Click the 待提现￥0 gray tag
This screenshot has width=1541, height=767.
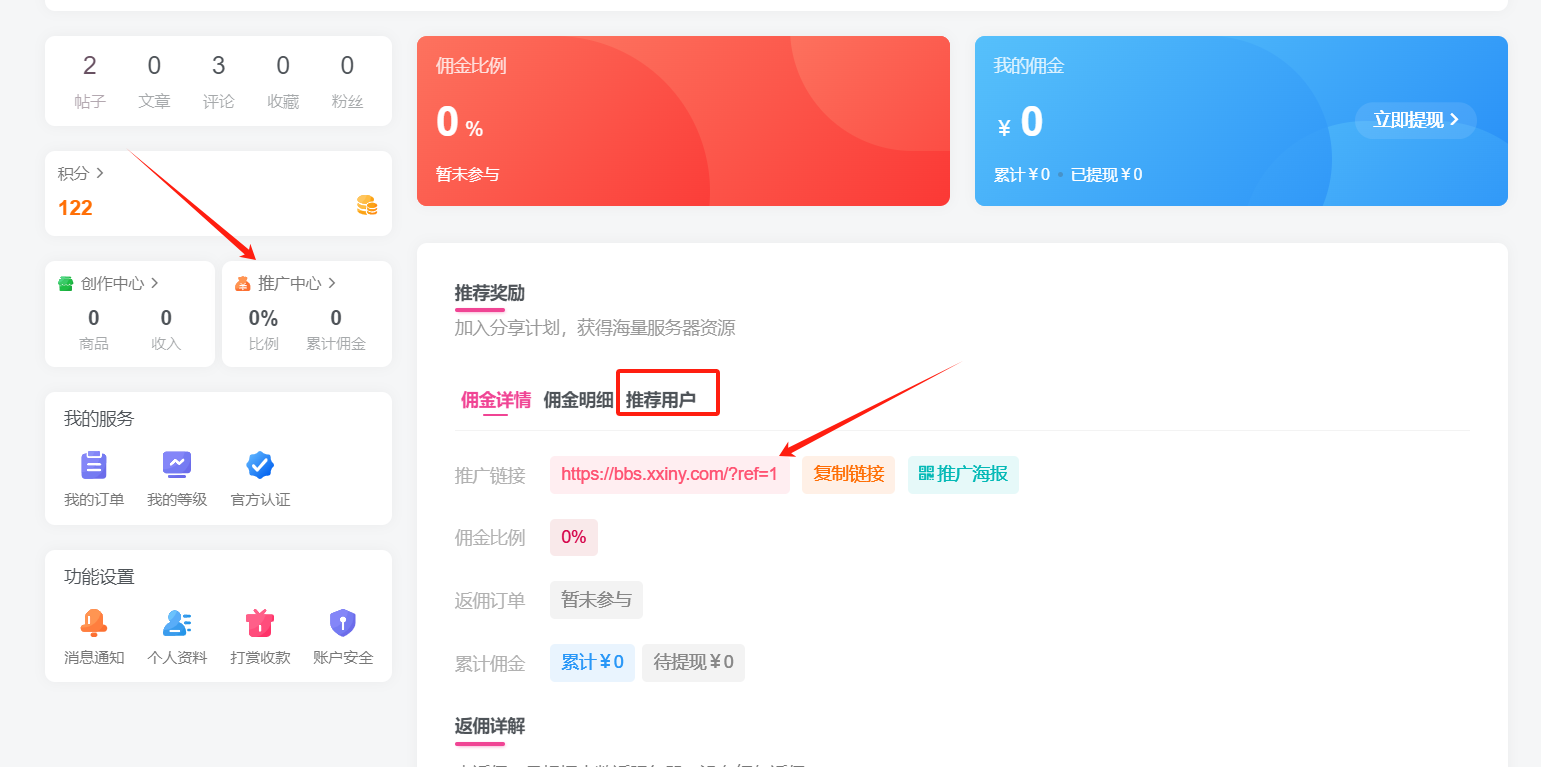coord(693,662)
